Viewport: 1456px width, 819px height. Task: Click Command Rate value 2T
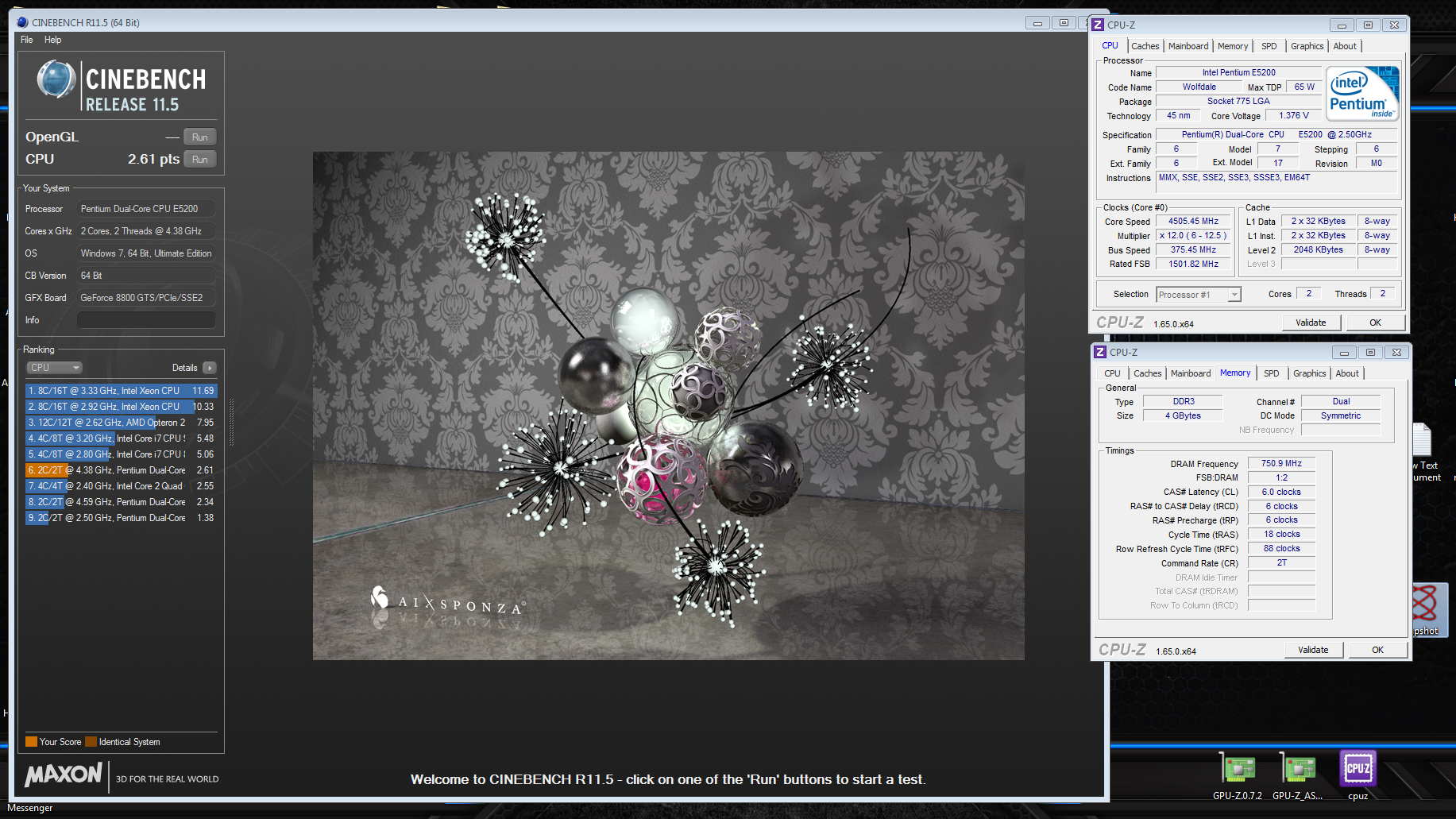1281,563
